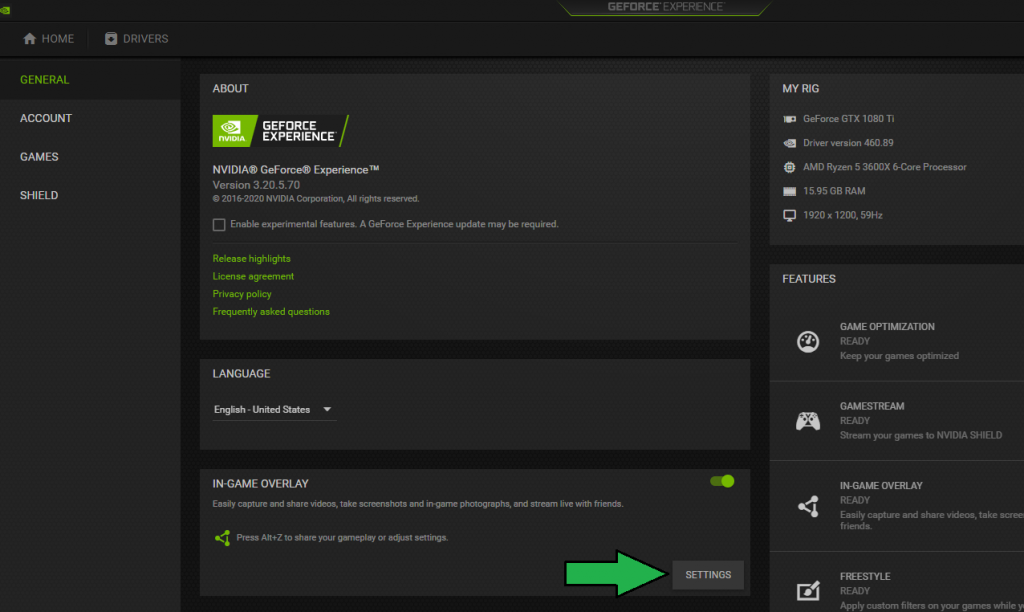The image size is (1024, 612).
Task: Click the In-Game Overlay feature entry title
Action: click(x=881, y=486)
